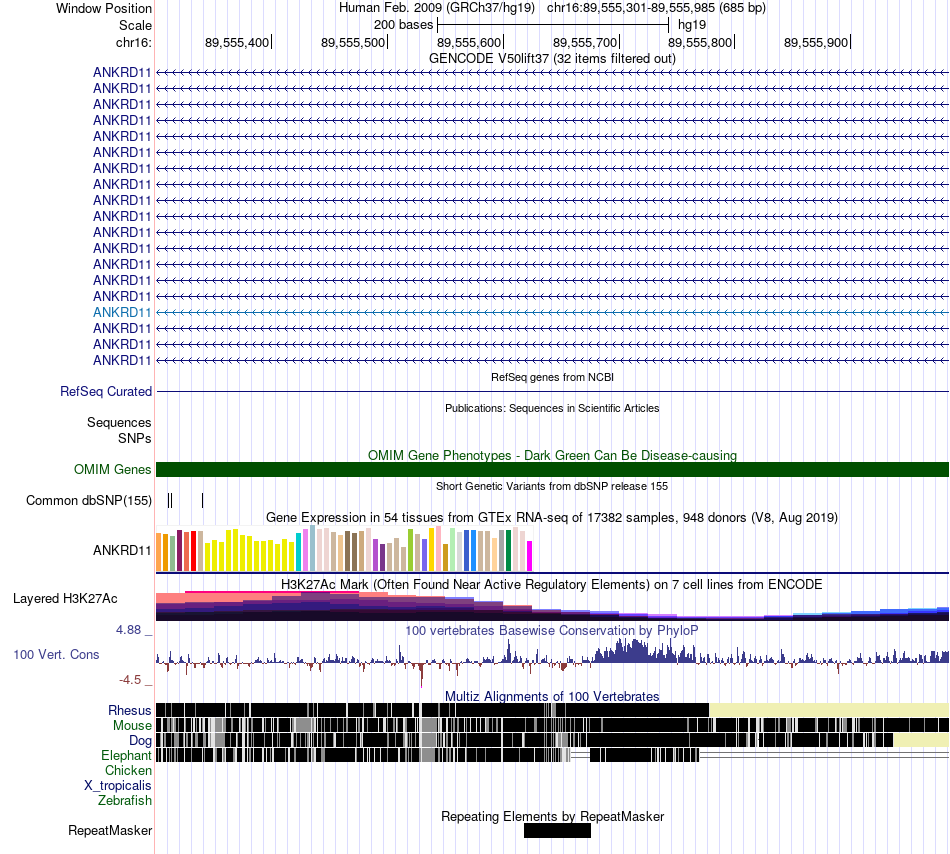
Task: Open Publications: Sequences in Scientific Articles title
Action: tap(552, 408)
